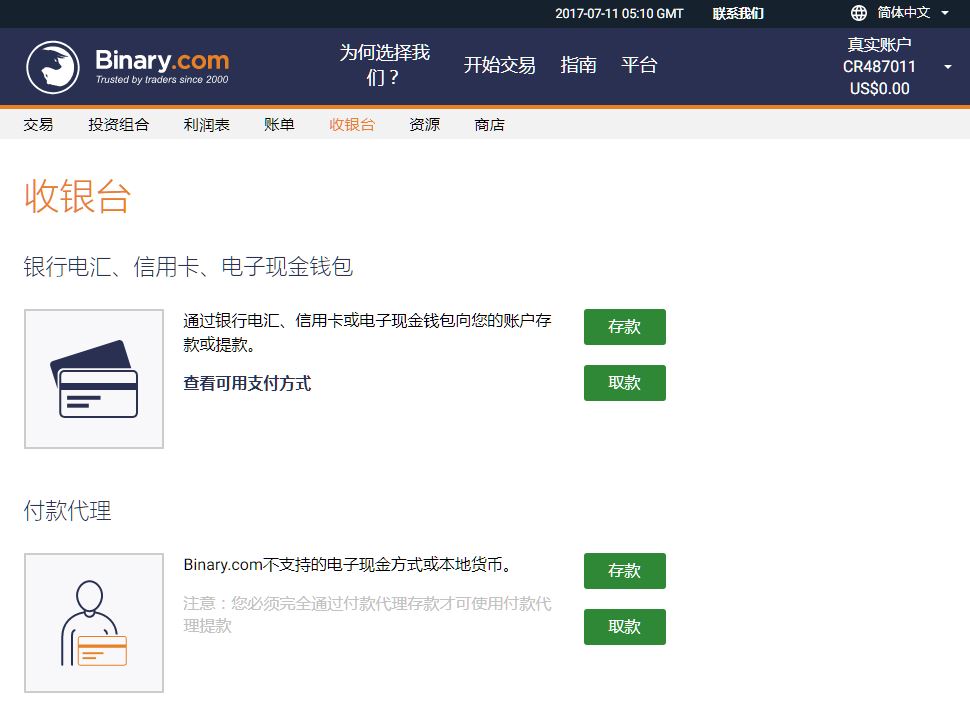970x707 pixels.
Task: Click the 付款代理 section heading
Action: pyautogui.click(x=67, y=511)
